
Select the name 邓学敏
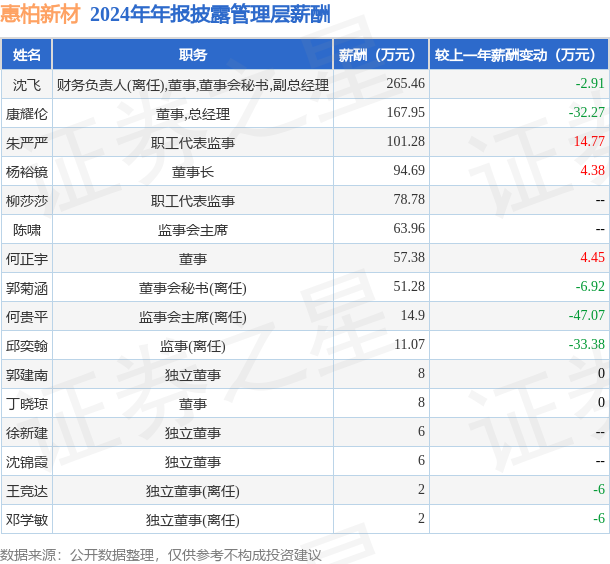[x=26, y=520]
